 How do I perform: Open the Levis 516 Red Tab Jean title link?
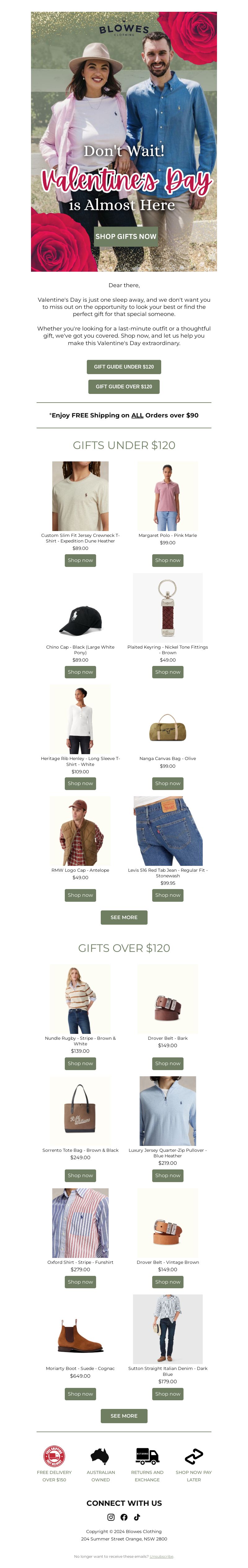[x=168, y=873]
